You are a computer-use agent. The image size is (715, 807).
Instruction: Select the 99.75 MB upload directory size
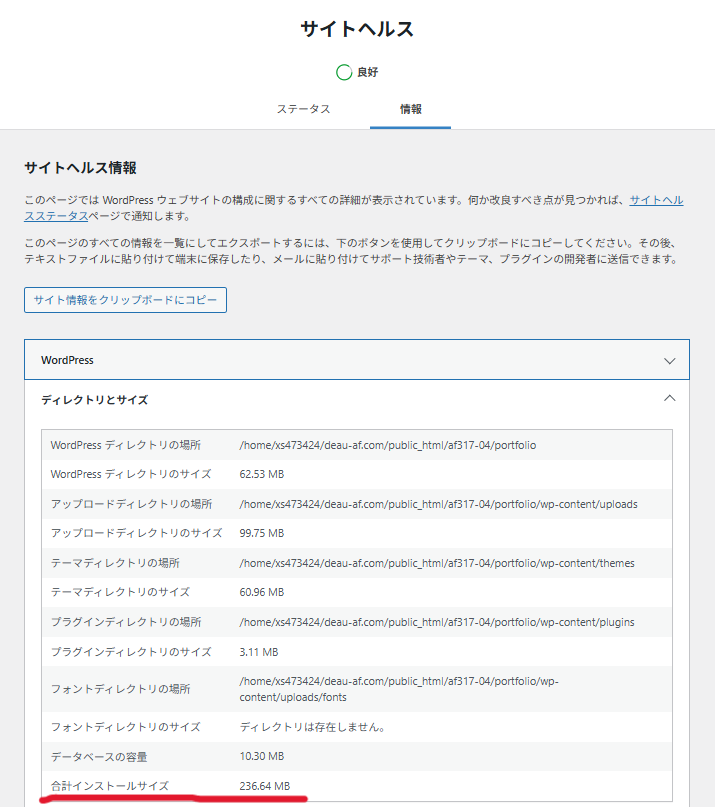pos(261,533)
